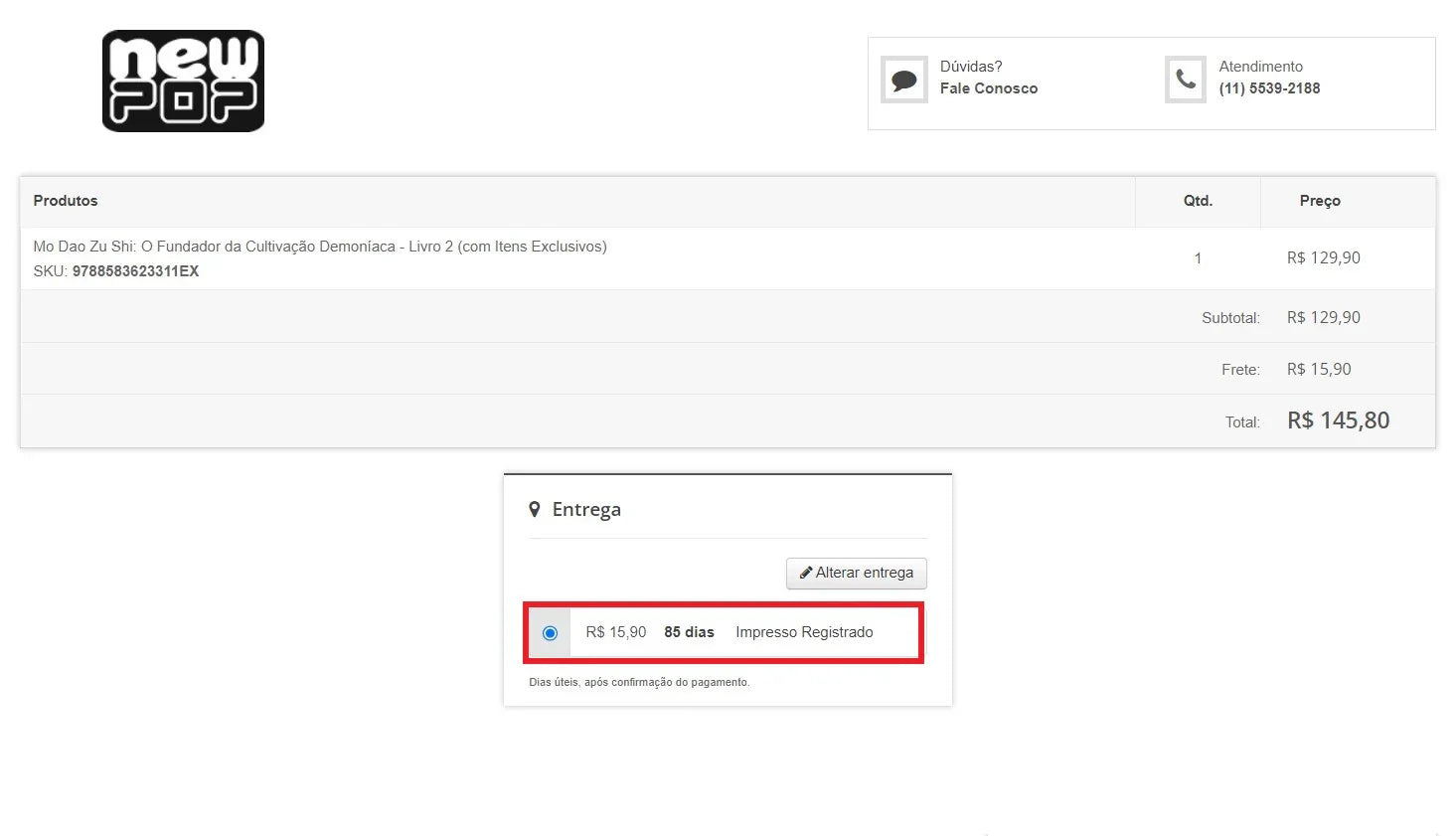Click the Qtd. column header

pos(1198,201)
